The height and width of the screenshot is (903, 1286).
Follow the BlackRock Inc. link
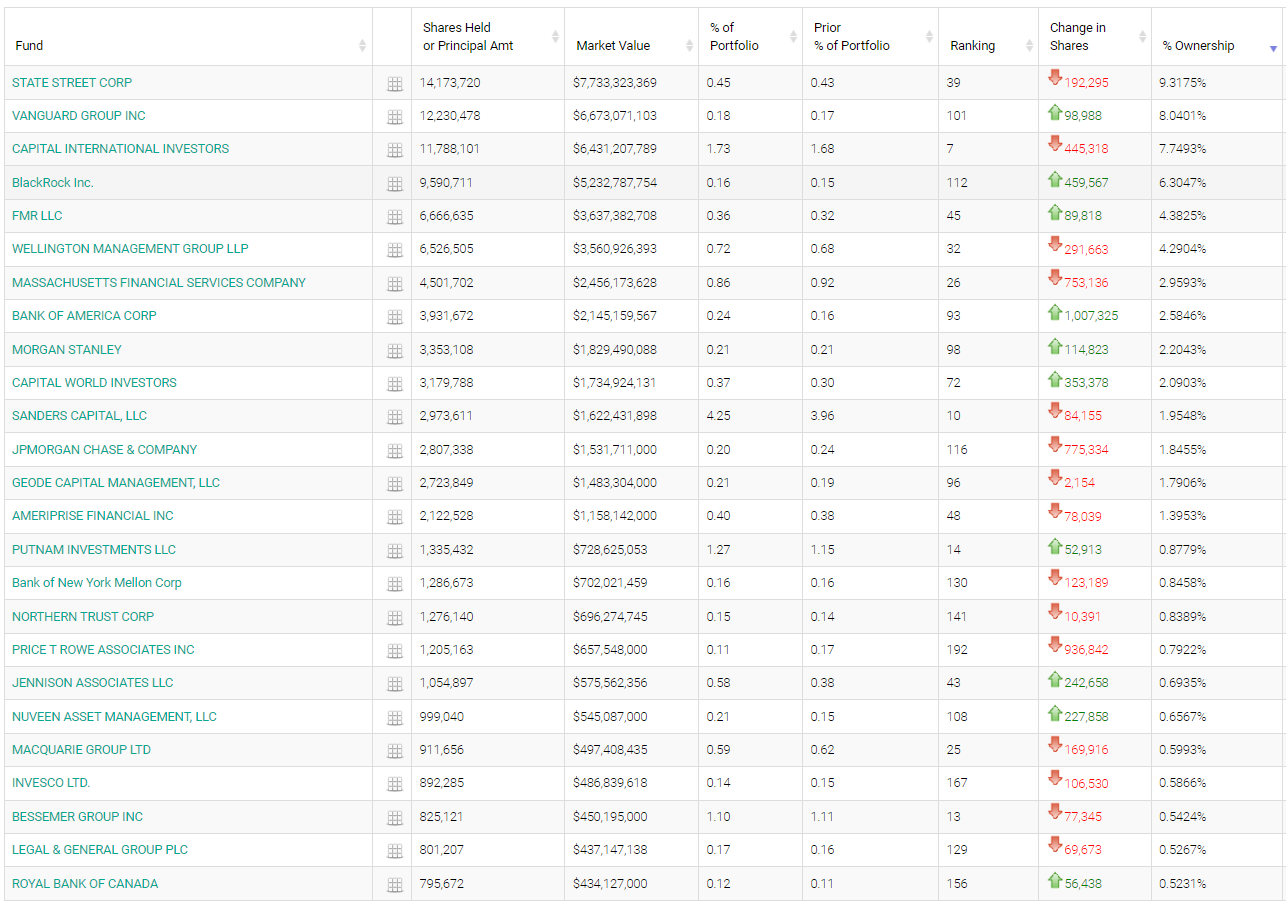[53, 182]
